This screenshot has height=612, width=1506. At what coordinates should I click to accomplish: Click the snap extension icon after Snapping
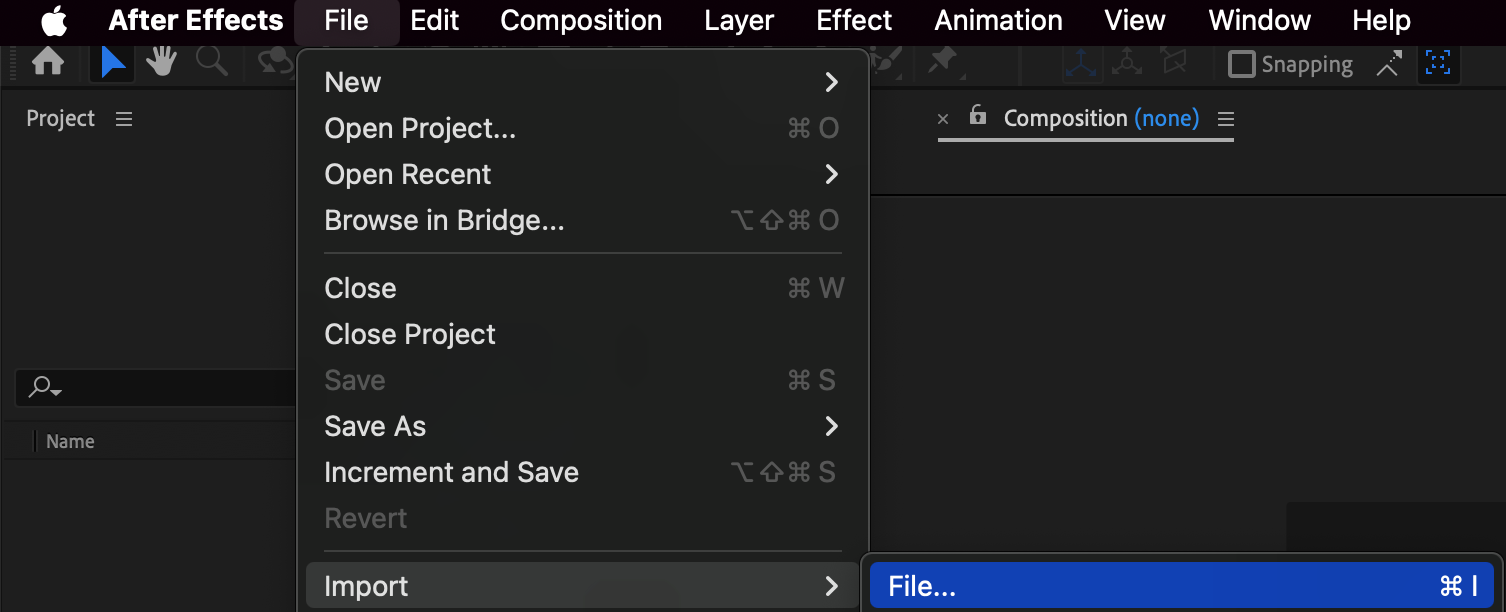[1388, 64]
